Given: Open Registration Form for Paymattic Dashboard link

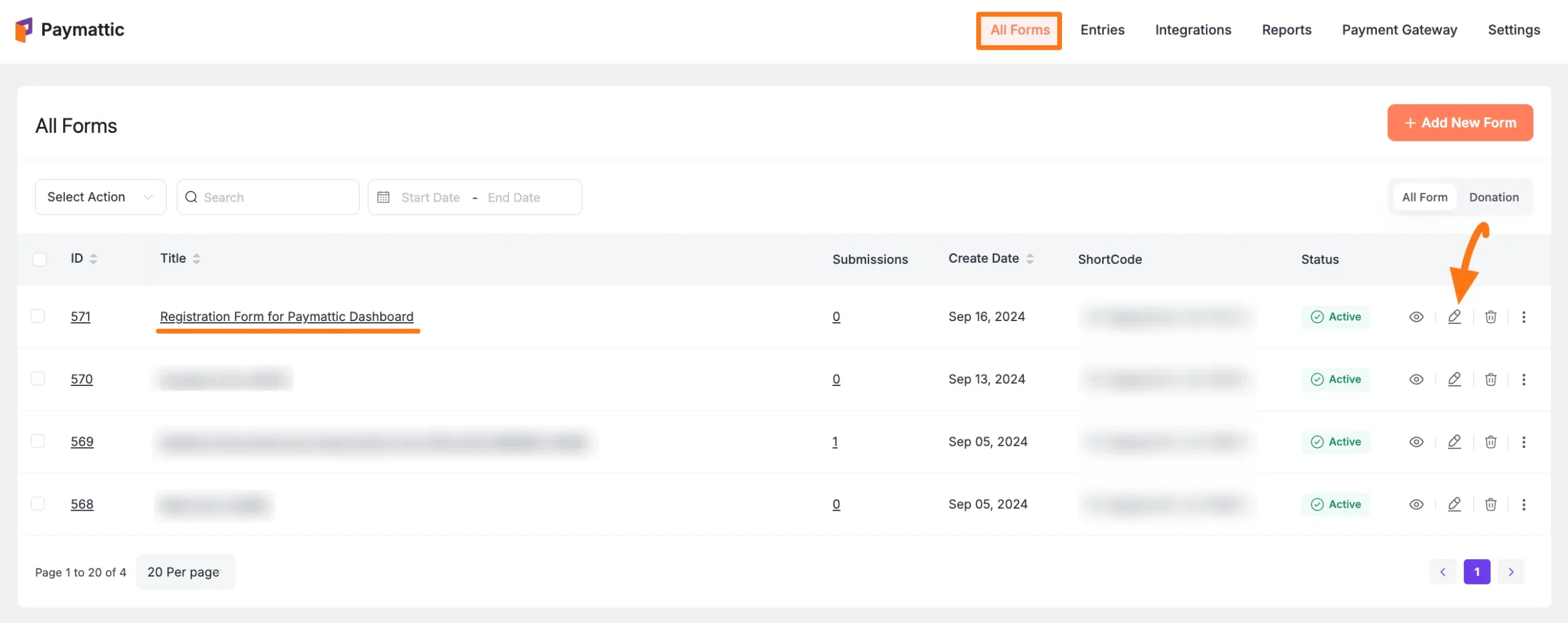Looking at the screenshot, I should tap(287, 317).
